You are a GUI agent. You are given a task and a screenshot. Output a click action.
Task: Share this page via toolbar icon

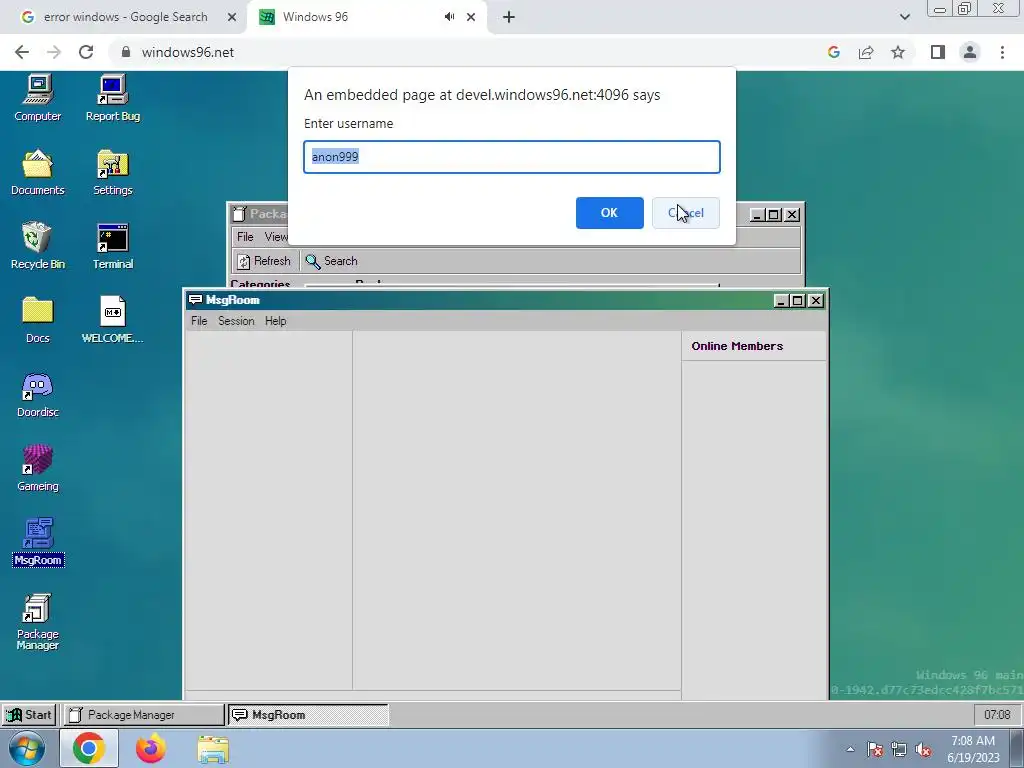click(866, 52)
